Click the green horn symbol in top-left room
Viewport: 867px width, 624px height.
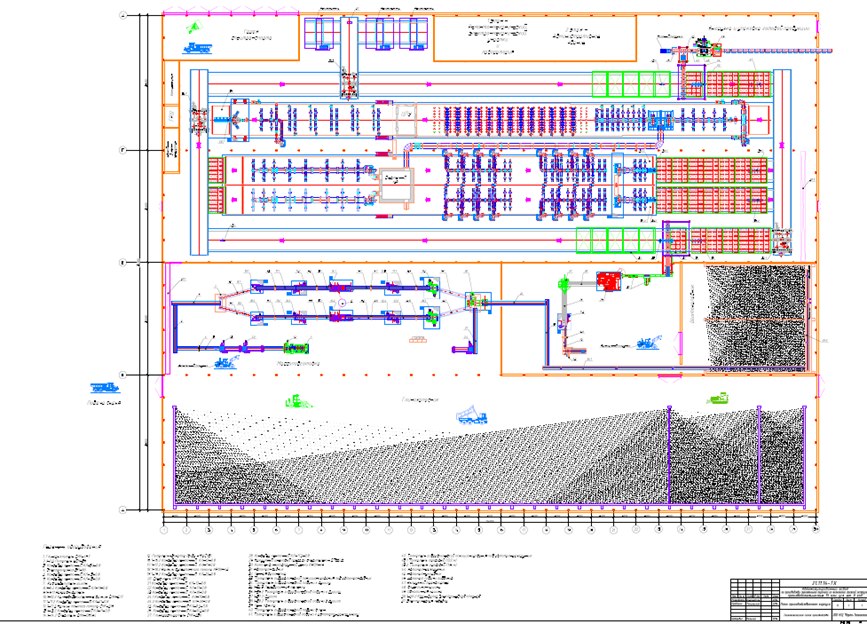click(194, 27)
